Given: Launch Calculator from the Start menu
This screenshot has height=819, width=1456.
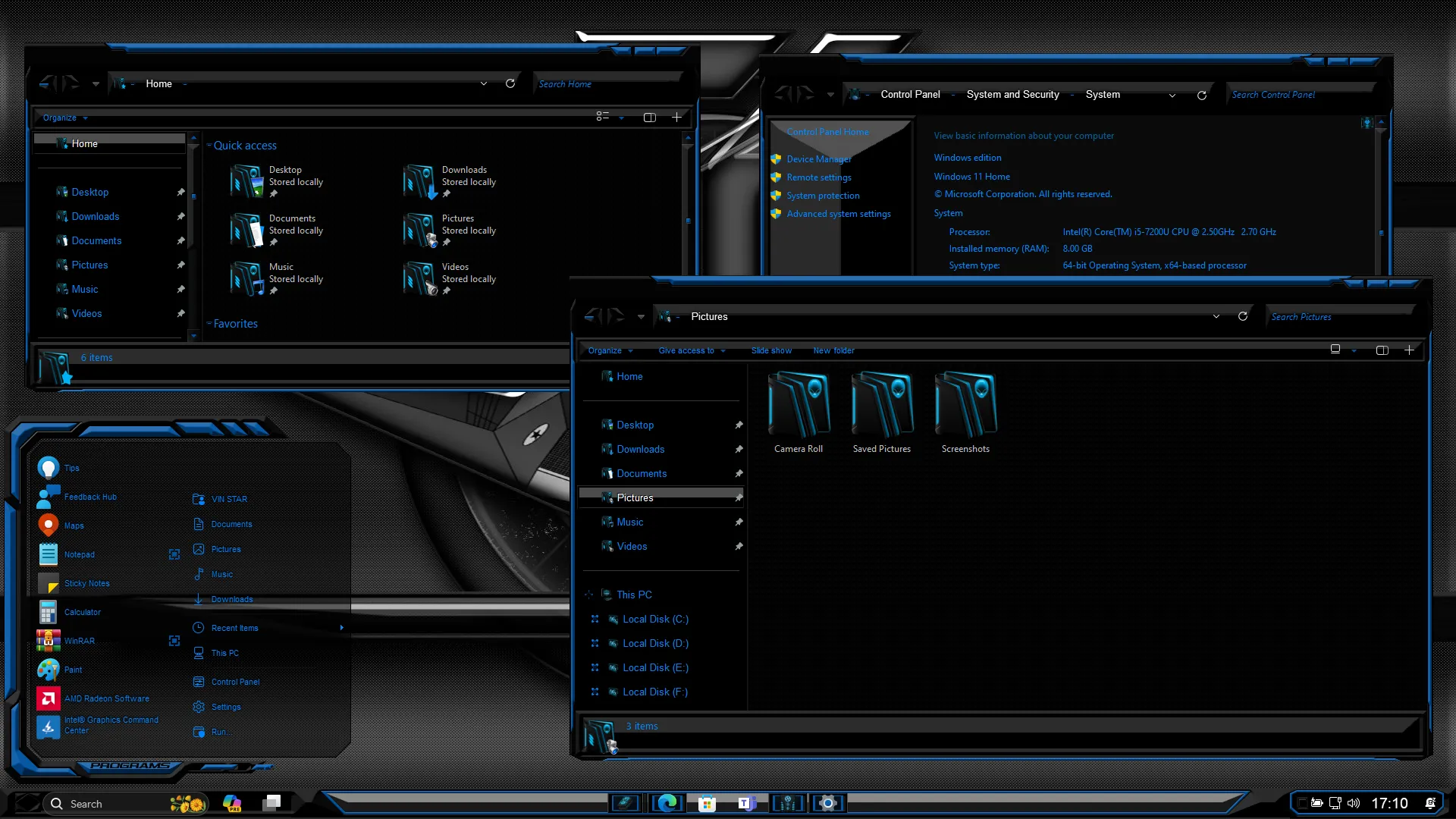Looking at the screenshot, I should pos(82,612).
